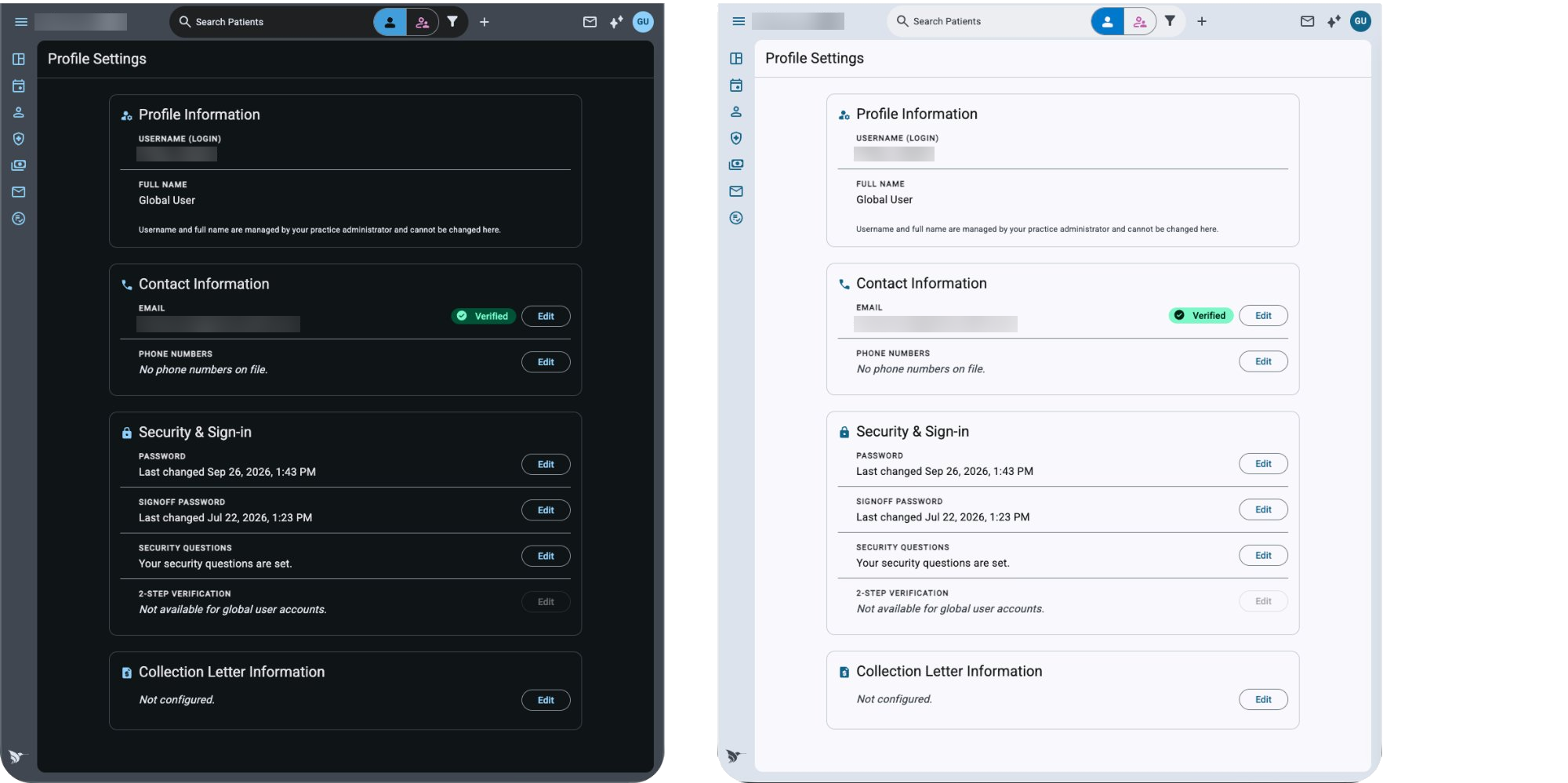
Task: Click plus add icon in dark header
Action: (x=485, y=22)
